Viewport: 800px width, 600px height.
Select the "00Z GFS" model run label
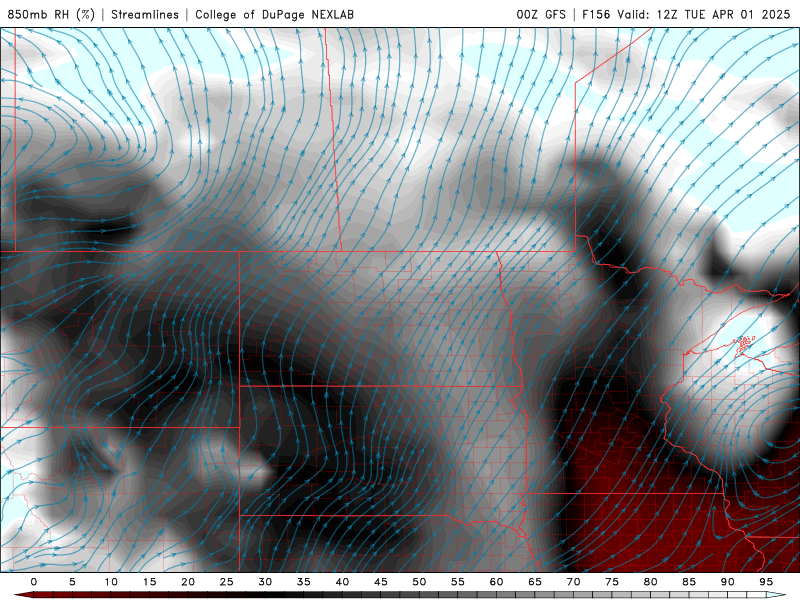tap(541, 14)
